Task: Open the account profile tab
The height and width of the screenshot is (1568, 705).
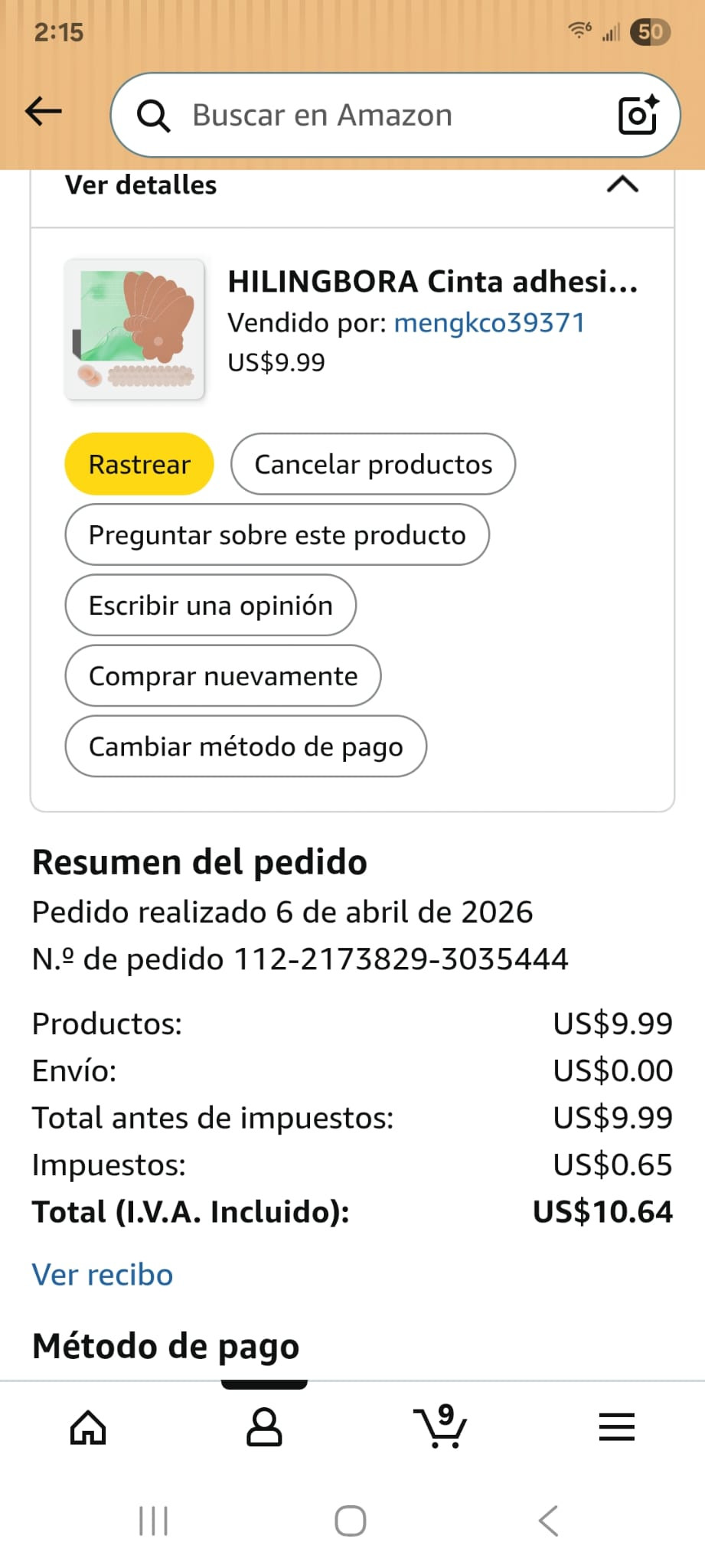Action: [x=264, y=1427]
